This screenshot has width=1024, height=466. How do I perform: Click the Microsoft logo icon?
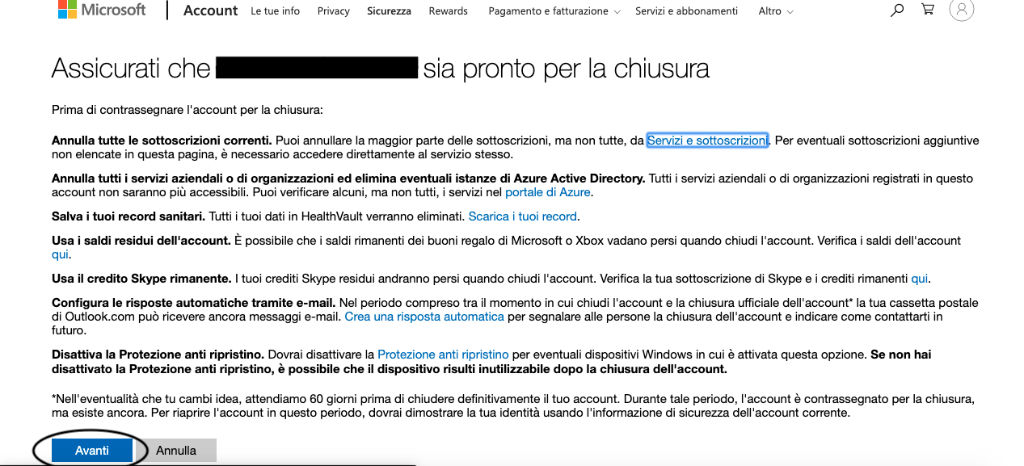(67, 8)
